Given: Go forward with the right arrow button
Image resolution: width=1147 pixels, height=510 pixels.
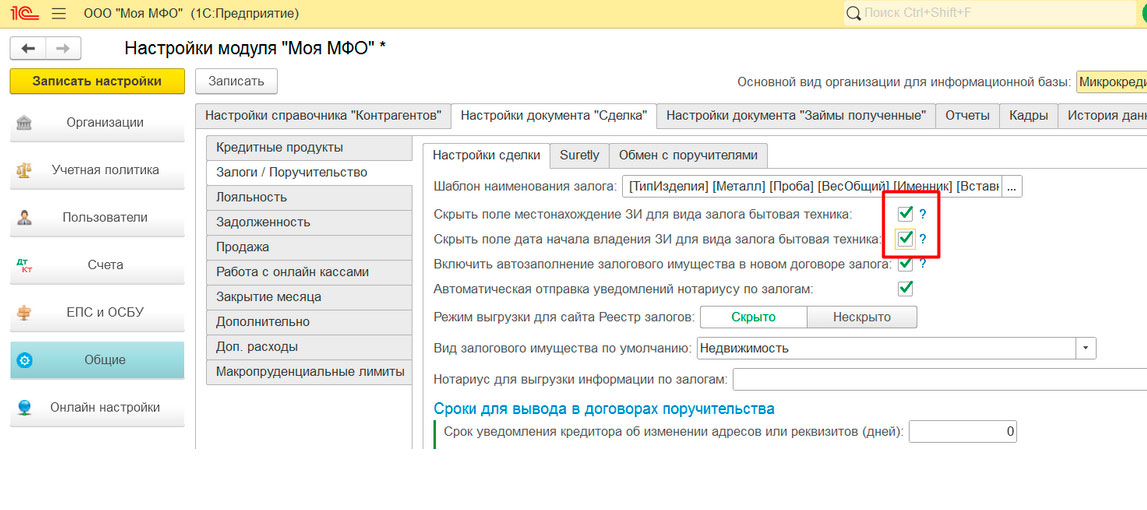Looking at the screenshot, I should (63, 48).
